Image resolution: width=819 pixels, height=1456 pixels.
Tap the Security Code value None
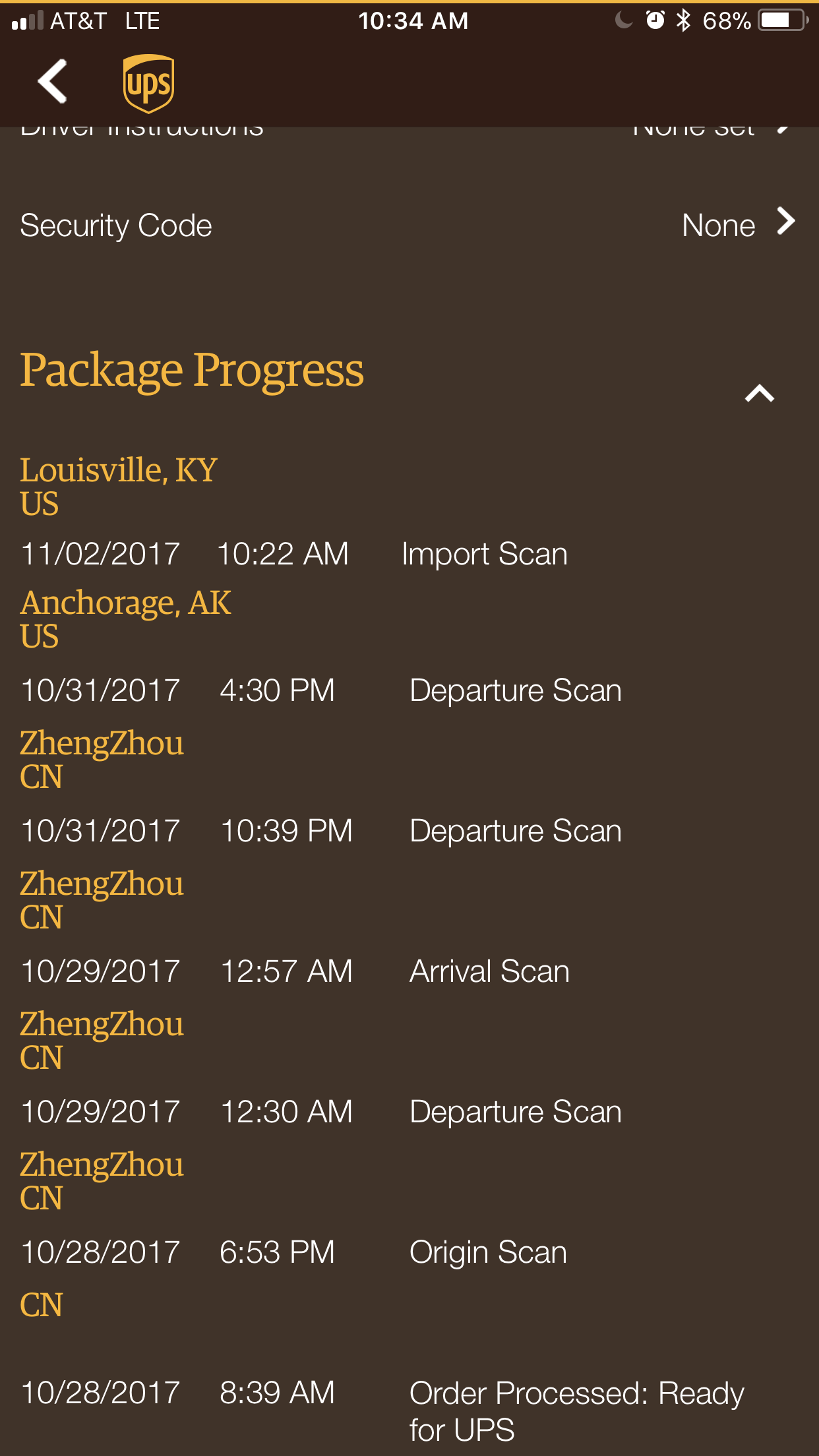pyautogui.click(x=718, y=226)
